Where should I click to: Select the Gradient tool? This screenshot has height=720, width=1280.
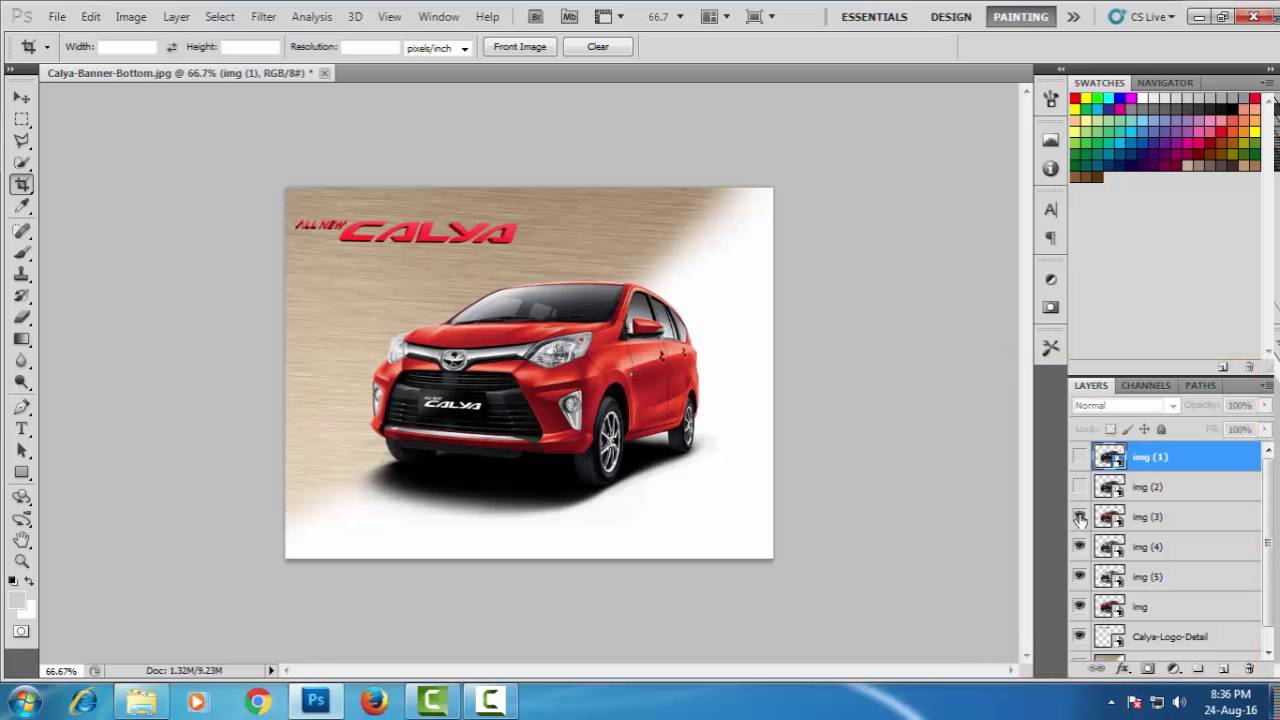(22, 340)
